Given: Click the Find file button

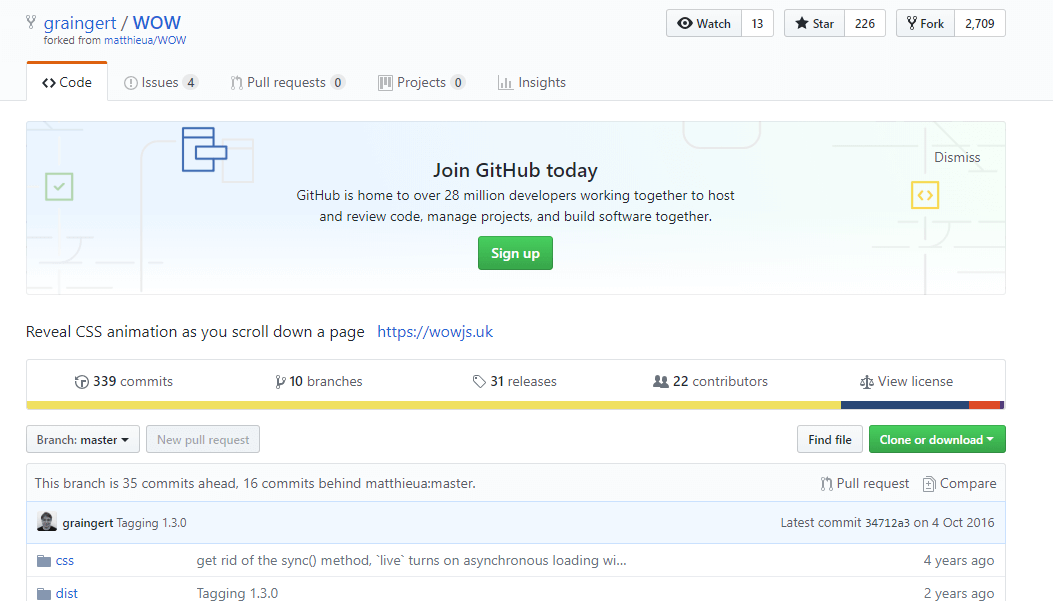Looking at the screenshot, I should (829, 439).
